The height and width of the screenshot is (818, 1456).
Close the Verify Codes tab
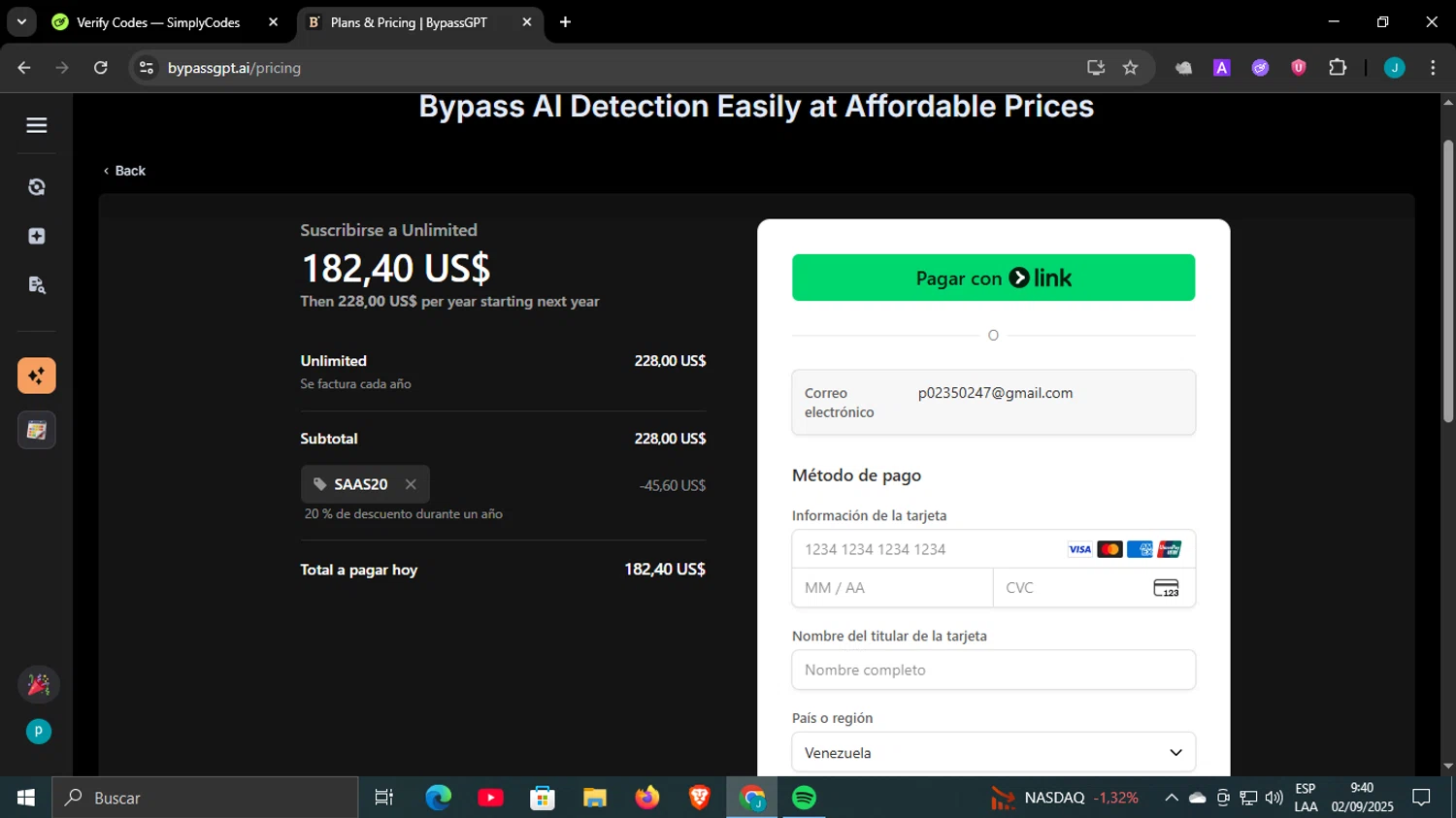coord(273,22)
